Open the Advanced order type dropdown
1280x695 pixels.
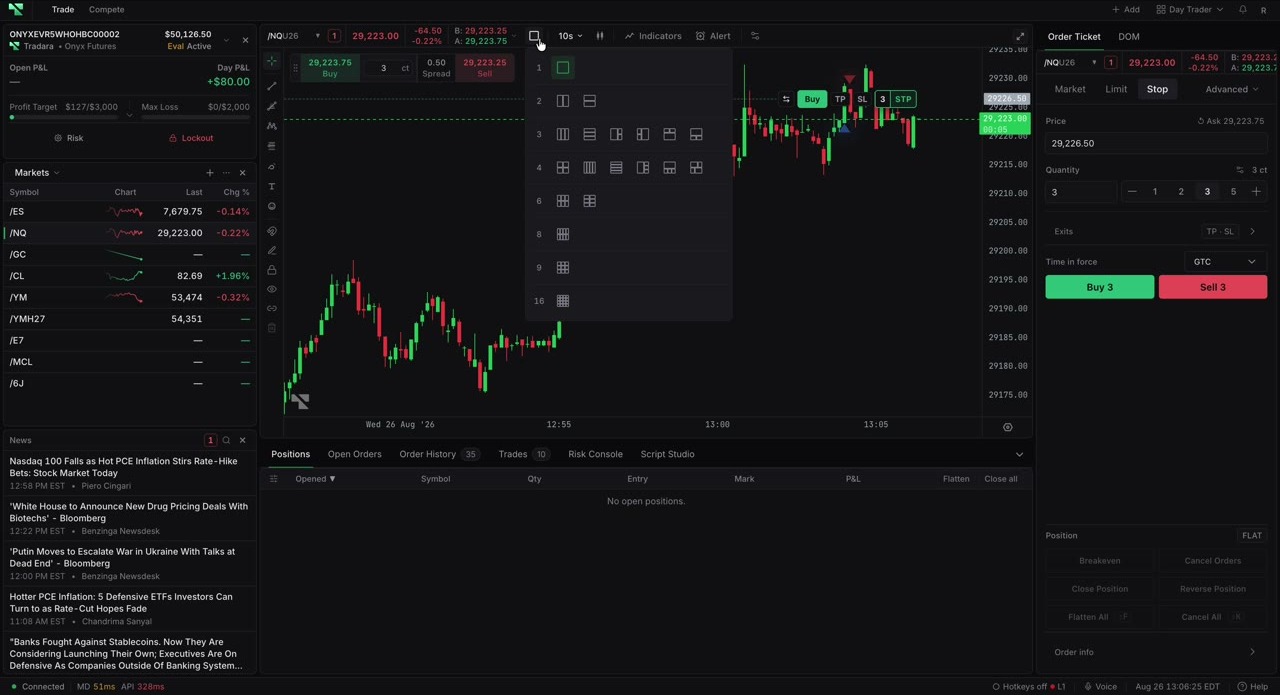(1232, 89)
